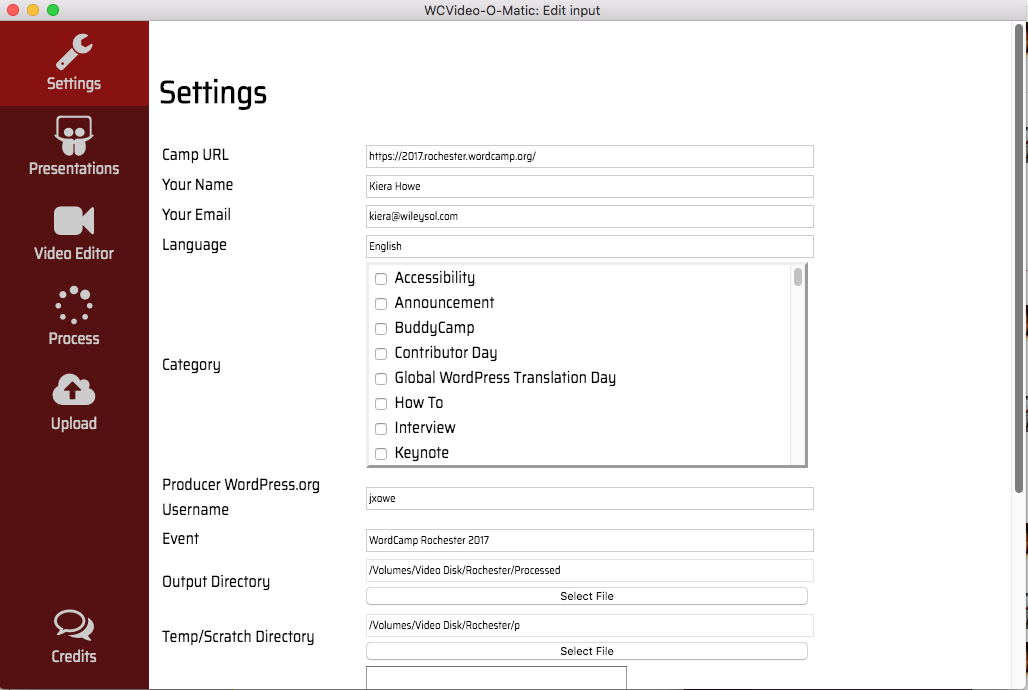Select File for Temp/Scratch Directory
Image resolution: width=1028 pixels, height=690 pixels.
(x=586, y=651)
